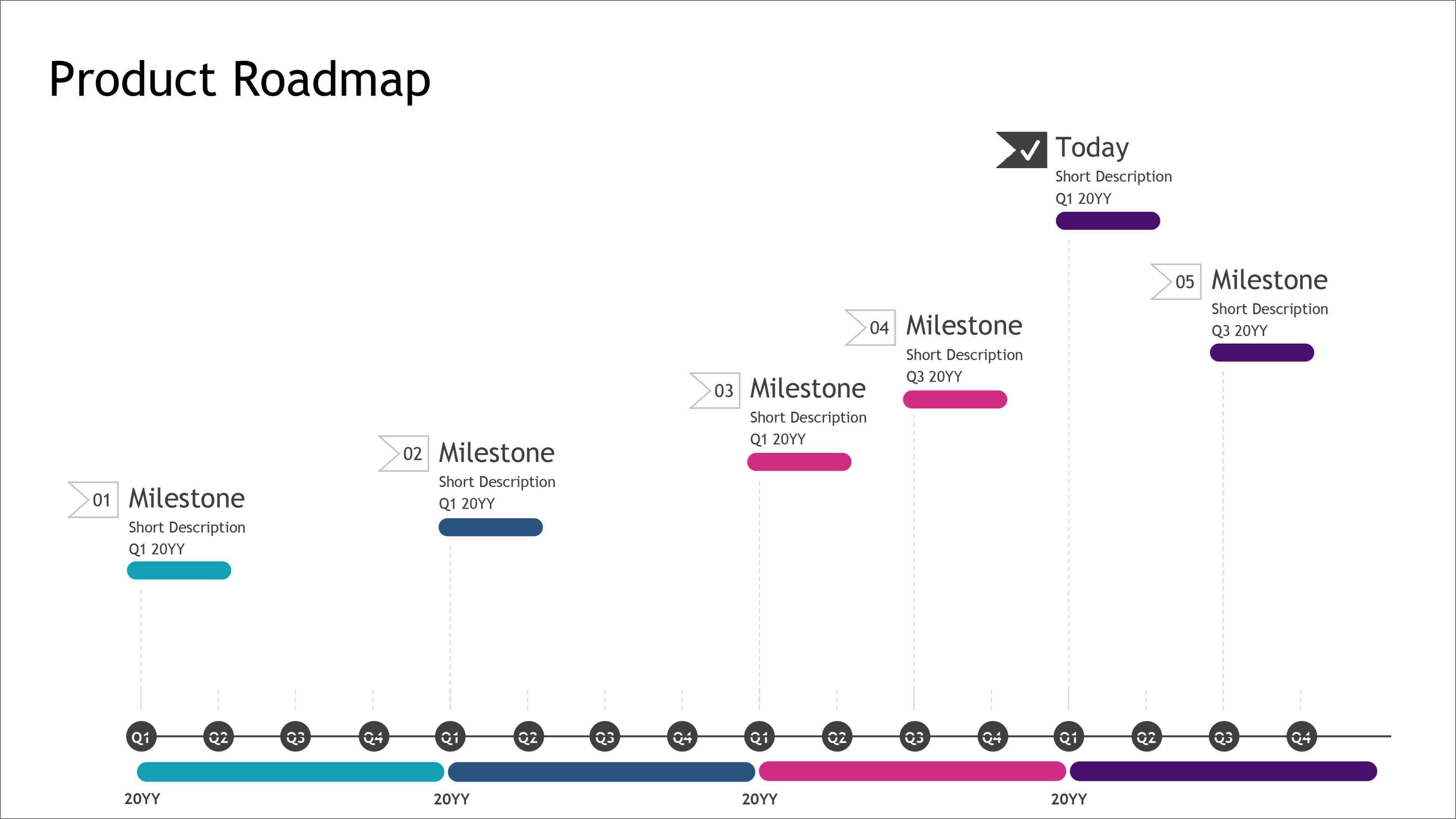Click the teal pill under Milestone 01
The height and width of the screenshot is (819, 1456).
[x=179, y=570]
